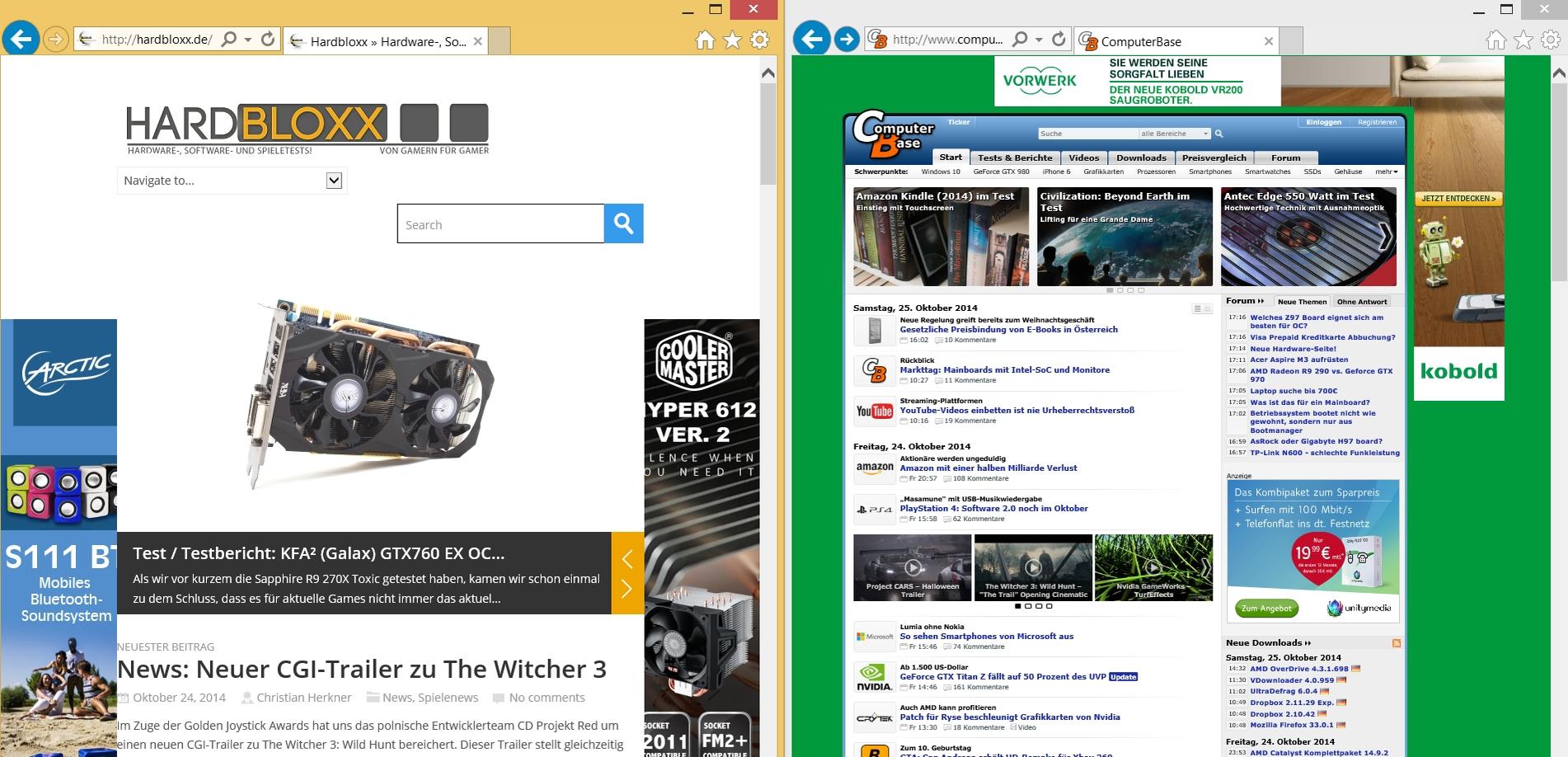Click the hardbloxx.de address bar
The width and height of the screenshot is (1568, 757).
[x=157, y=39]
